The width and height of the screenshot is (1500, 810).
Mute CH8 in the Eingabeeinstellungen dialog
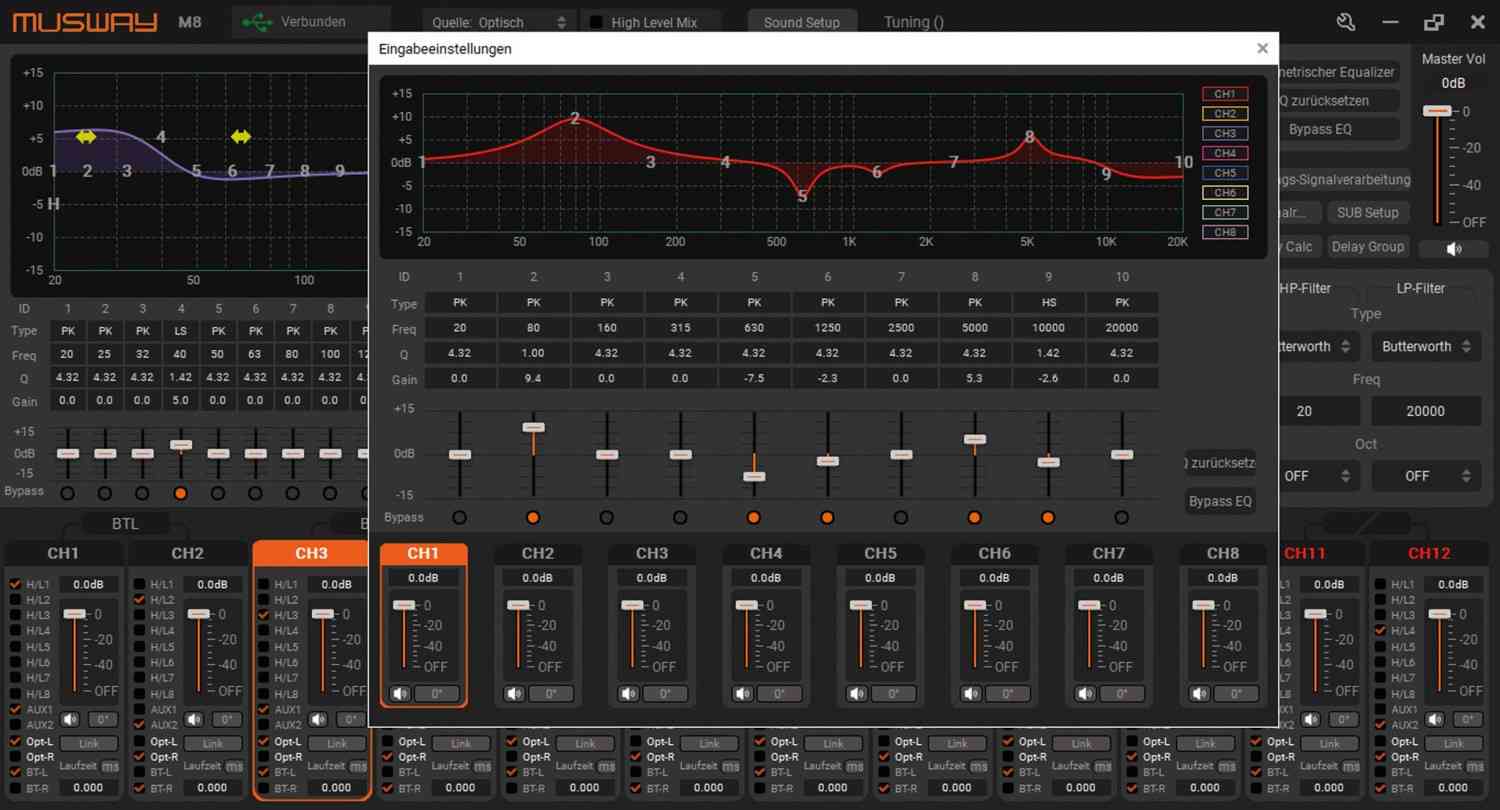1199,693
